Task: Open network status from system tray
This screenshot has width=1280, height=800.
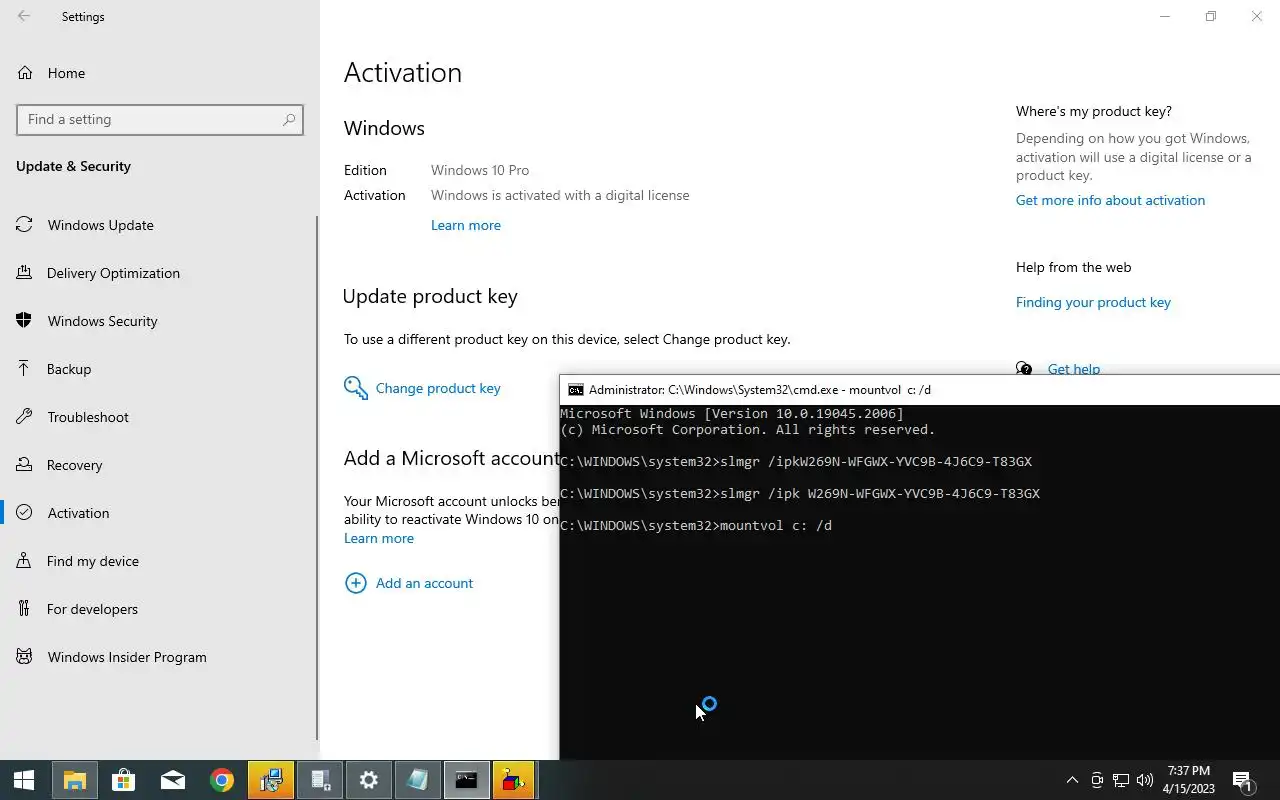Action: coord(1121,780)
